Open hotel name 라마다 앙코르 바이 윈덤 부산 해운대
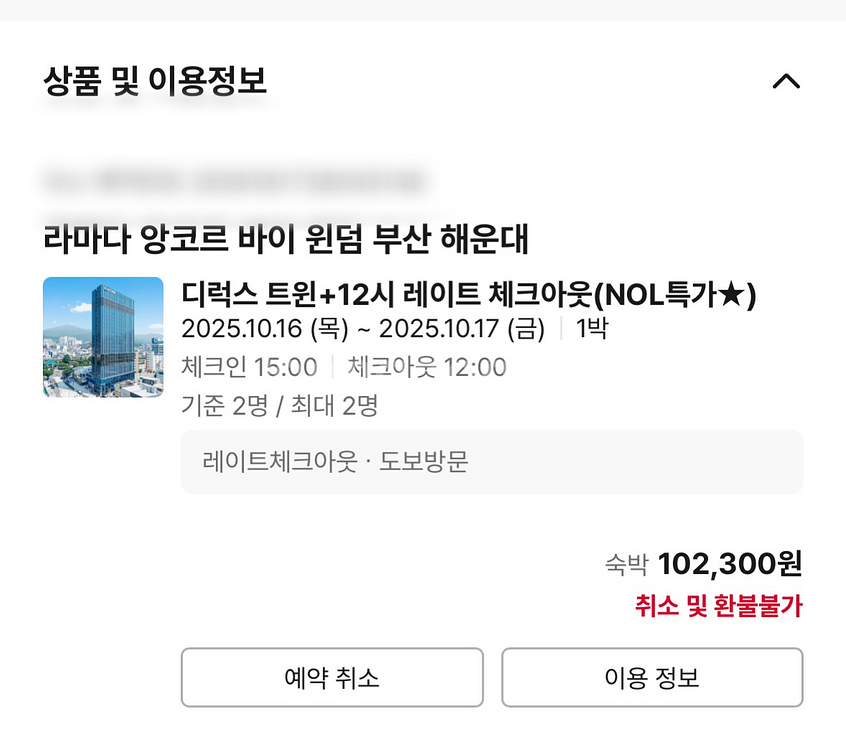The image size is (846, 750). click(x=286, y=239)
